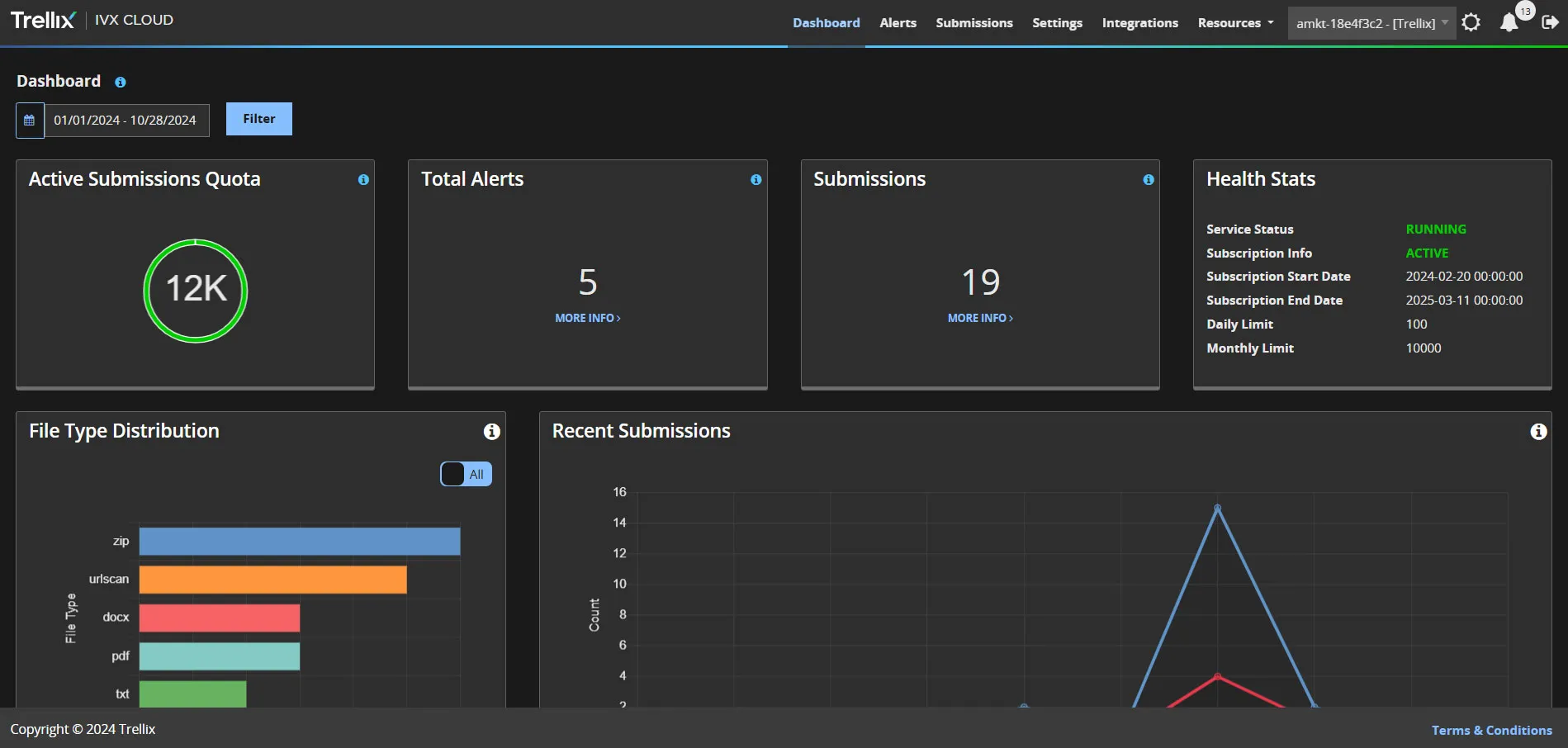Open the amkt-18e4f3c2 tenant selector dropdown
1568x748 pixels.
tap(1371, 23)
